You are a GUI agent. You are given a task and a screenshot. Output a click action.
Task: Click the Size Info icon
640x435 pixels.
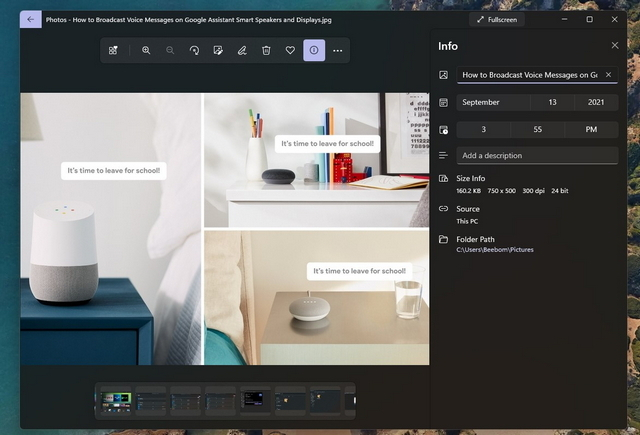click(443, 178)
